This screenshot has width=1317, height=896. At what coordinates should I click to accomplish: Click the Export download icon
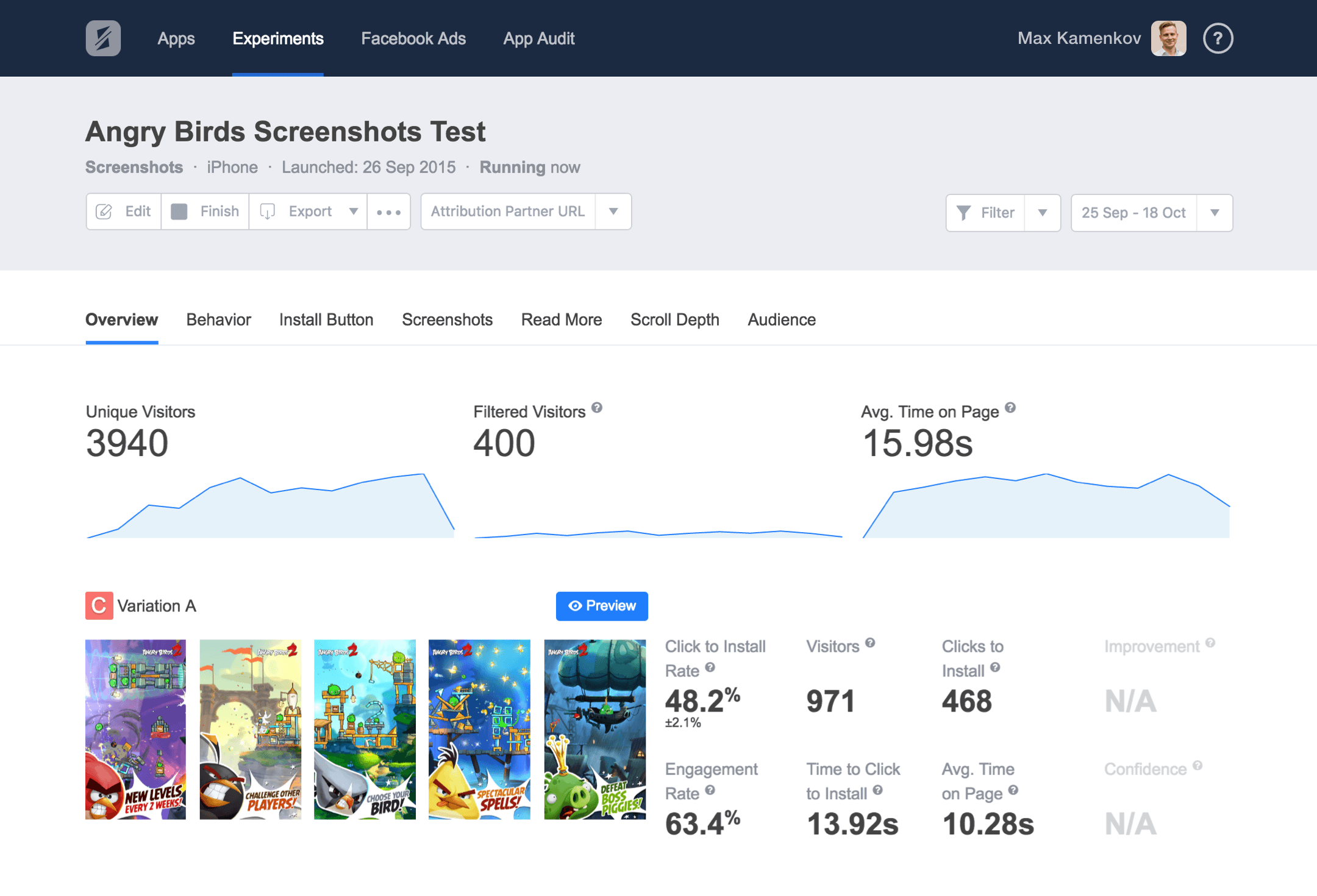268,212
